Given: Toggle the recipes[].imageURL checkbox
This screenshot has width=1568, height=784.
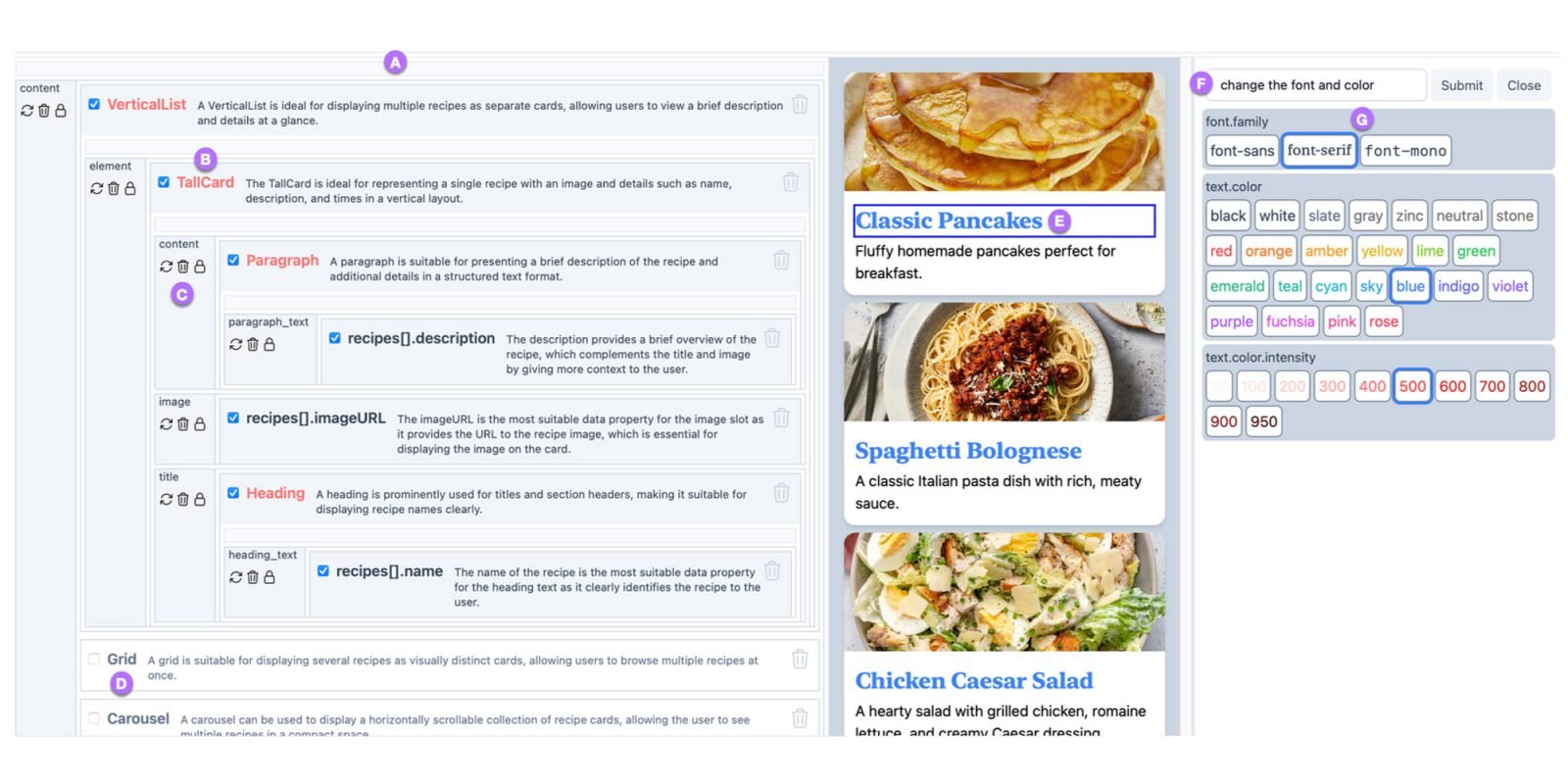Looking at the screenshot, I should [233, 417].
